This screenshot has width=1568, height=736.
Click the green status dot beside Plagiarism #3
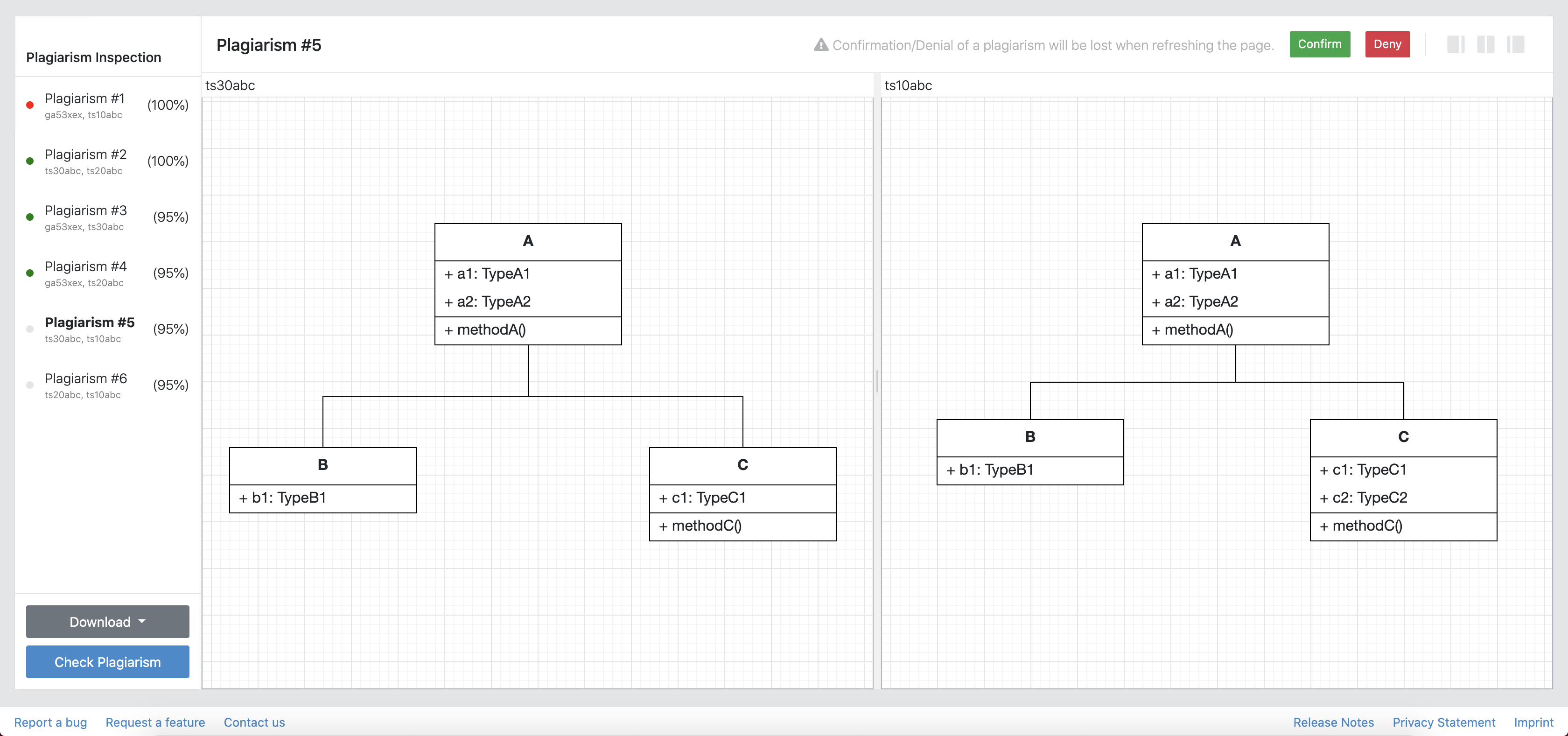coord(30,217)
